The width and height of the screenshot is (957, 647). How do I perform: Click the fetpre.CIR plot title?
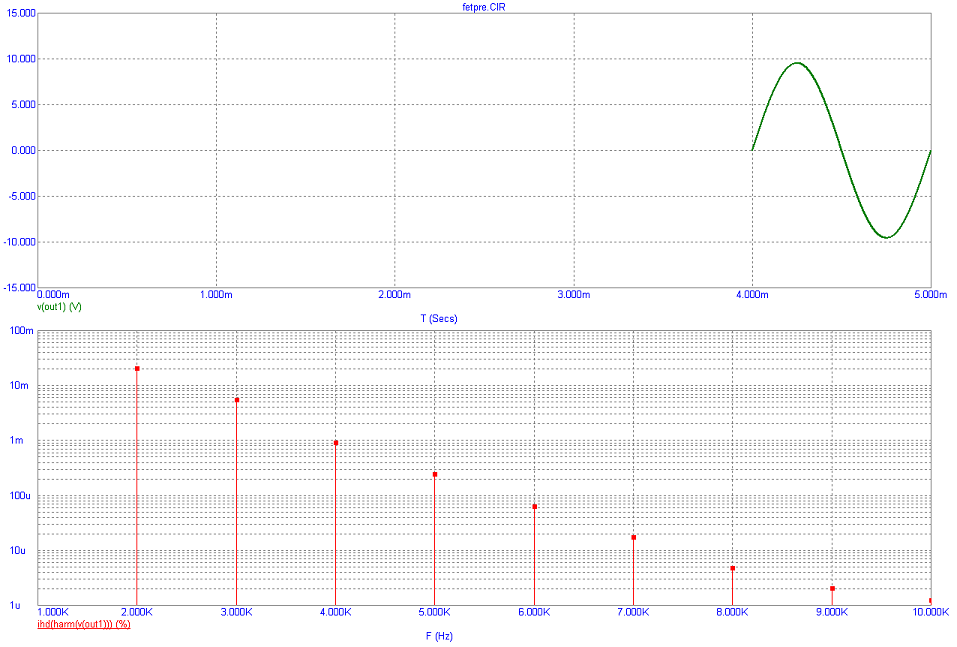pos(483,7)
